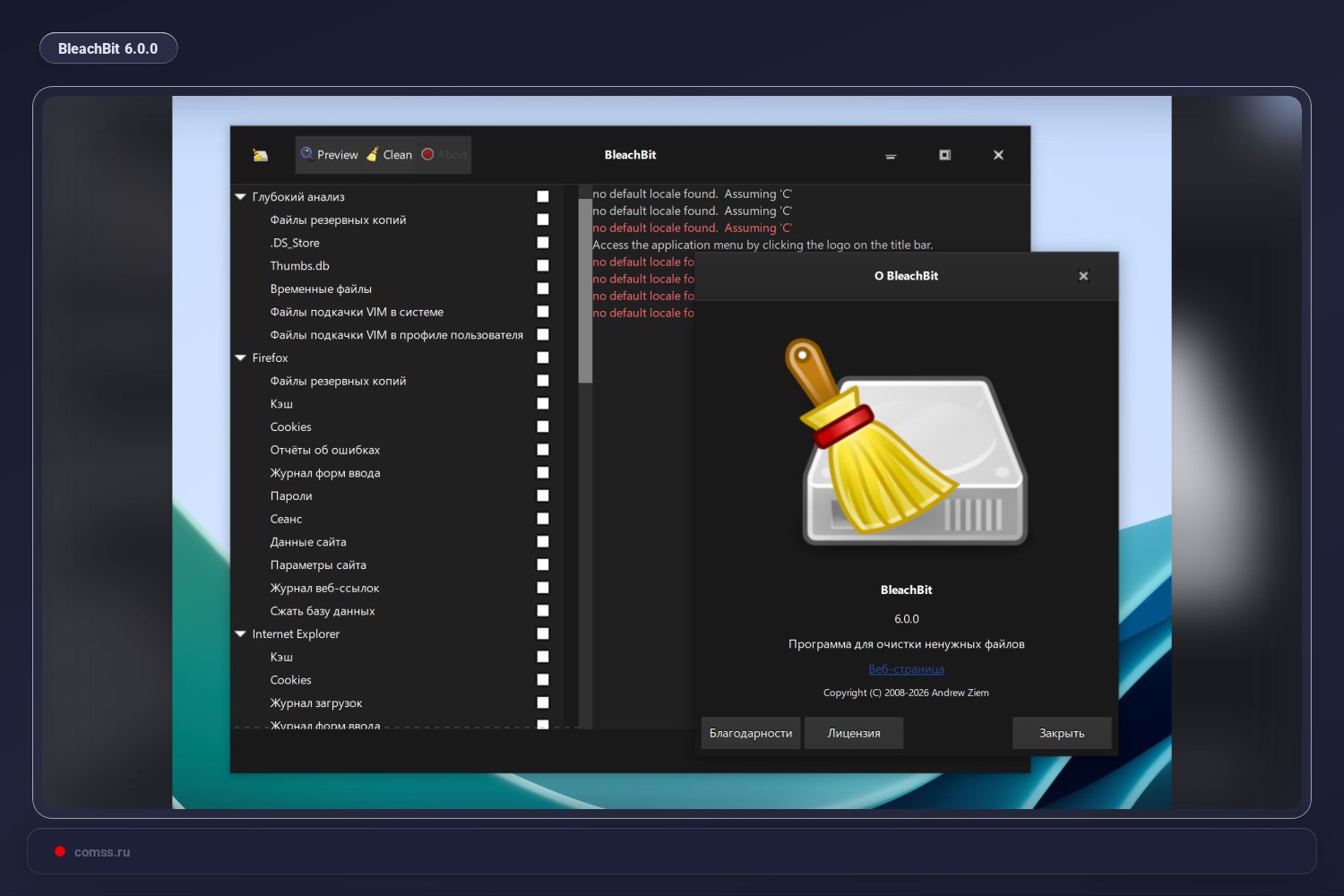Viewport: 1344px width, 896px height.
Task: Collapse the Firefox cleaner group
Action: tap(240, 358)
